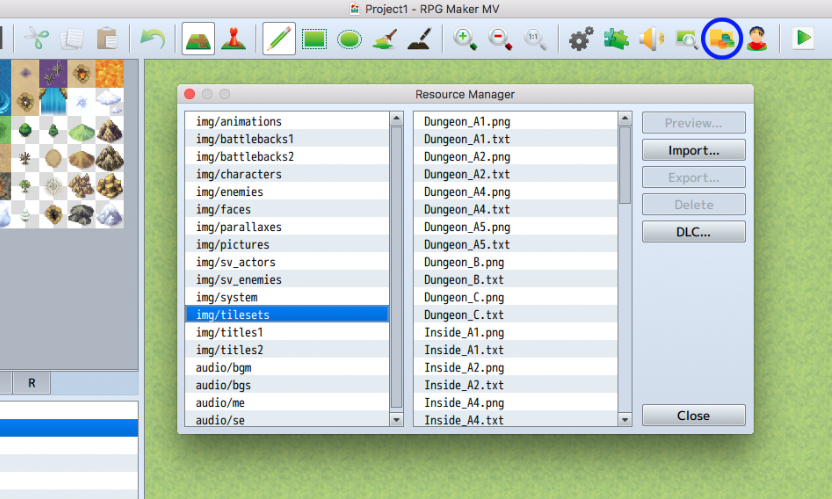The image size is (832, 499).
Task: Pick the green hill tile
Action: click(81, 130)
